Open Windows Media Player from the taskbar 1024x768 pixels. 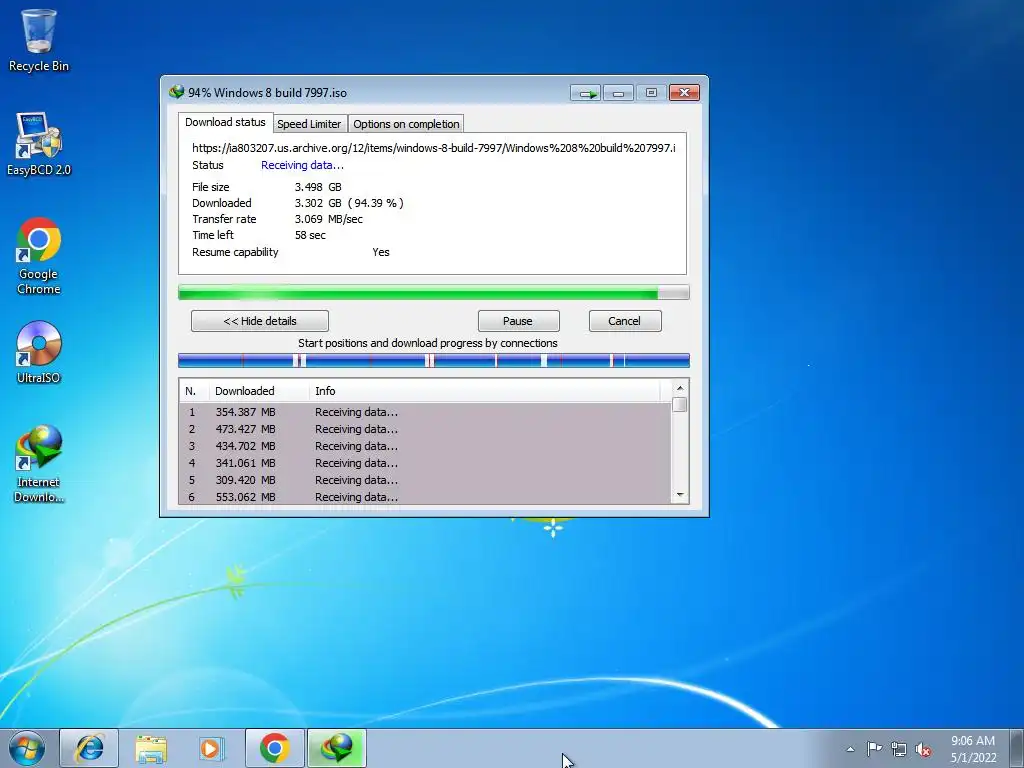click(212, 748)
